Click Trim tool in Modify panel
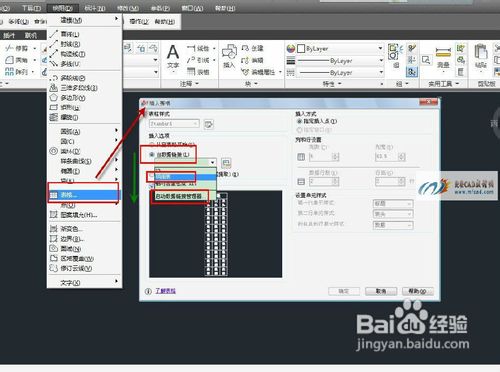 click(x=17, y=49)
